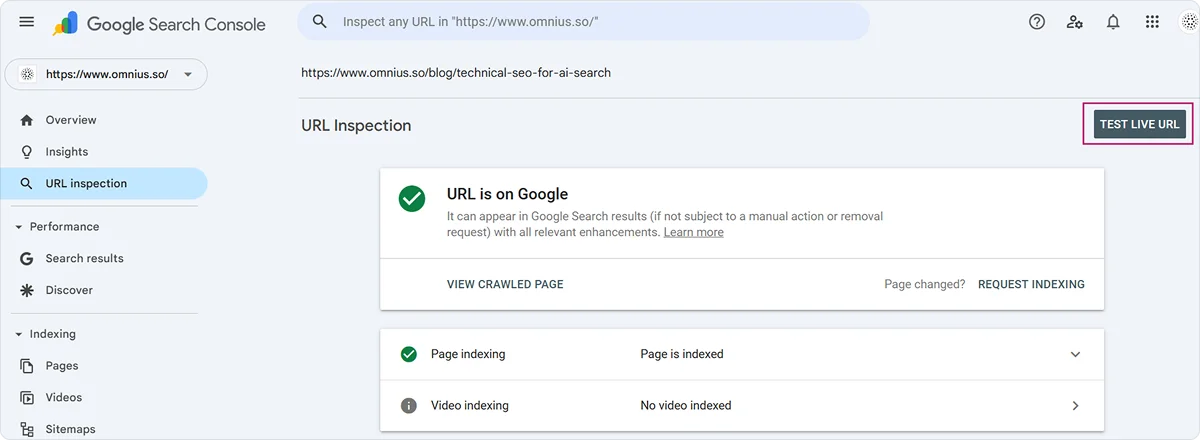This screenshot has height=440, width=1200.
Task: Click Request Indexing
Action: 1031,284
